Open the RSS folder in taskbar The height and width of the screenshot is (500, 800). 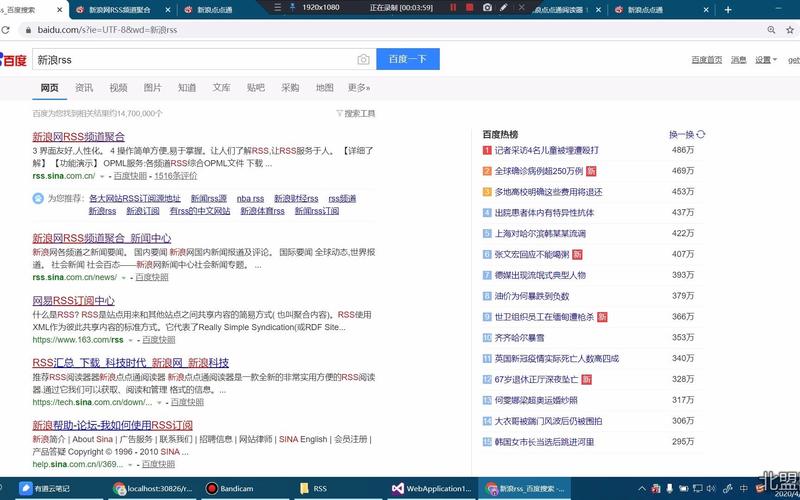[313, 488]
